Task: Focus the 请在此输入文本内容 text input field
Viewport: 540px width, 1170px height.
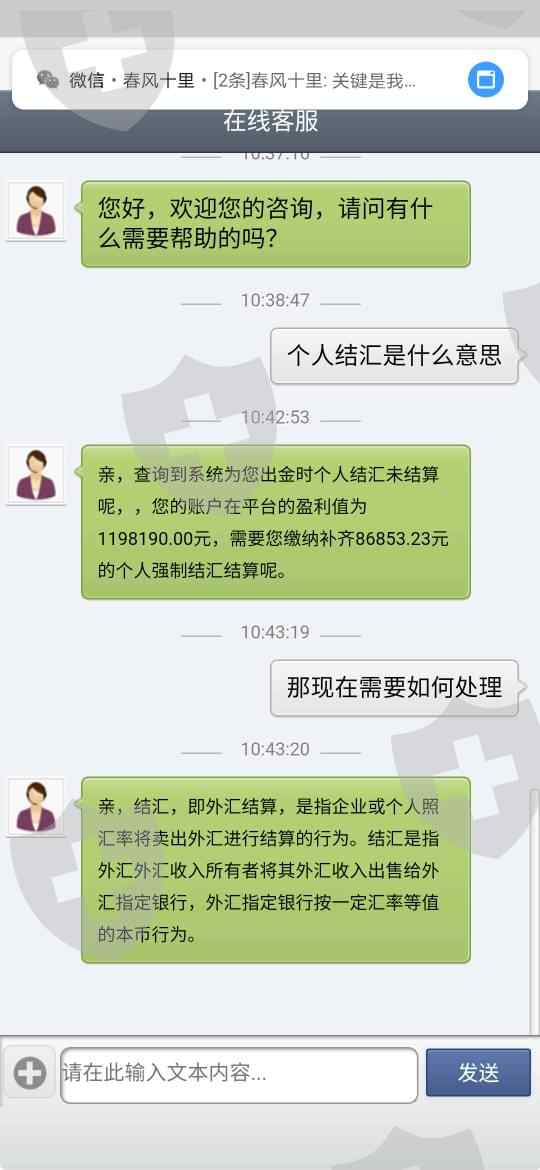Action: pos(239,1075)
